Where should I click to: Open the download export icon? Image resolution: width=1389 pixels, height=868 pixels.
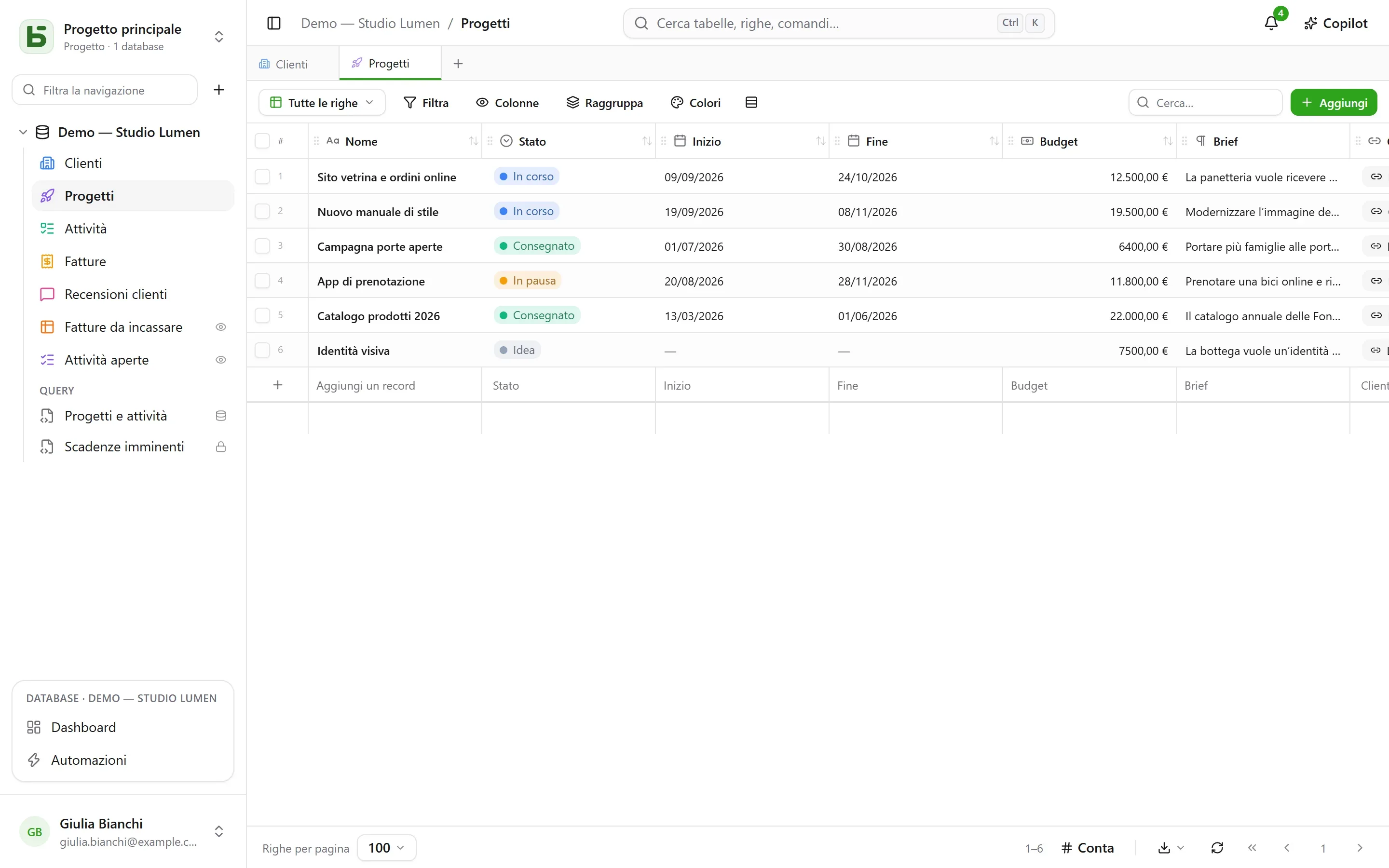[x=1164, y=848]
